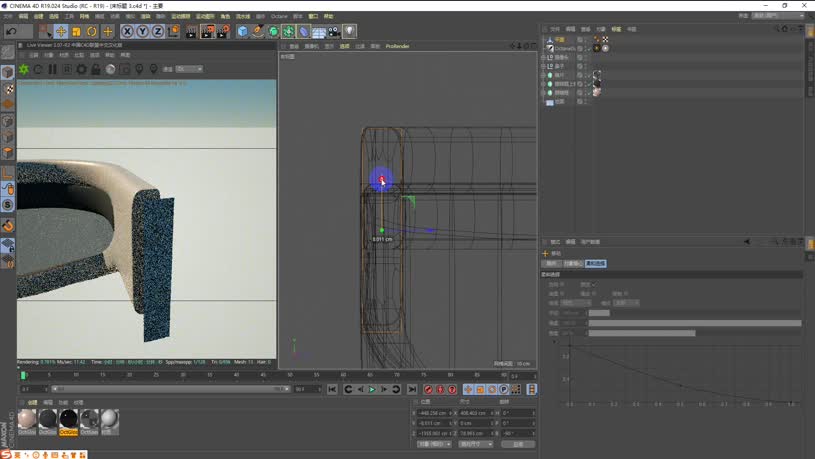Open the first menu in main menu bar
This screenshot has height=459, width=815.
[8, 17]
